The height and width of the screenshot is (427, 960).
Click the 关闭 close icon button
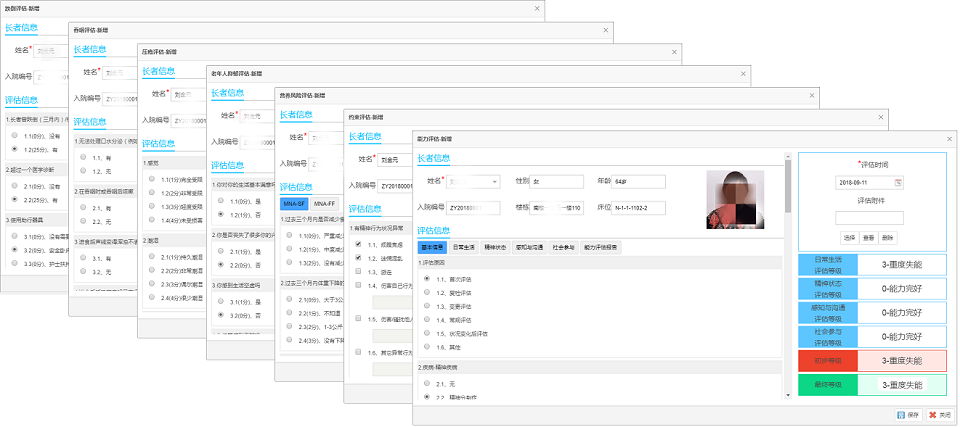pos(938,413)
